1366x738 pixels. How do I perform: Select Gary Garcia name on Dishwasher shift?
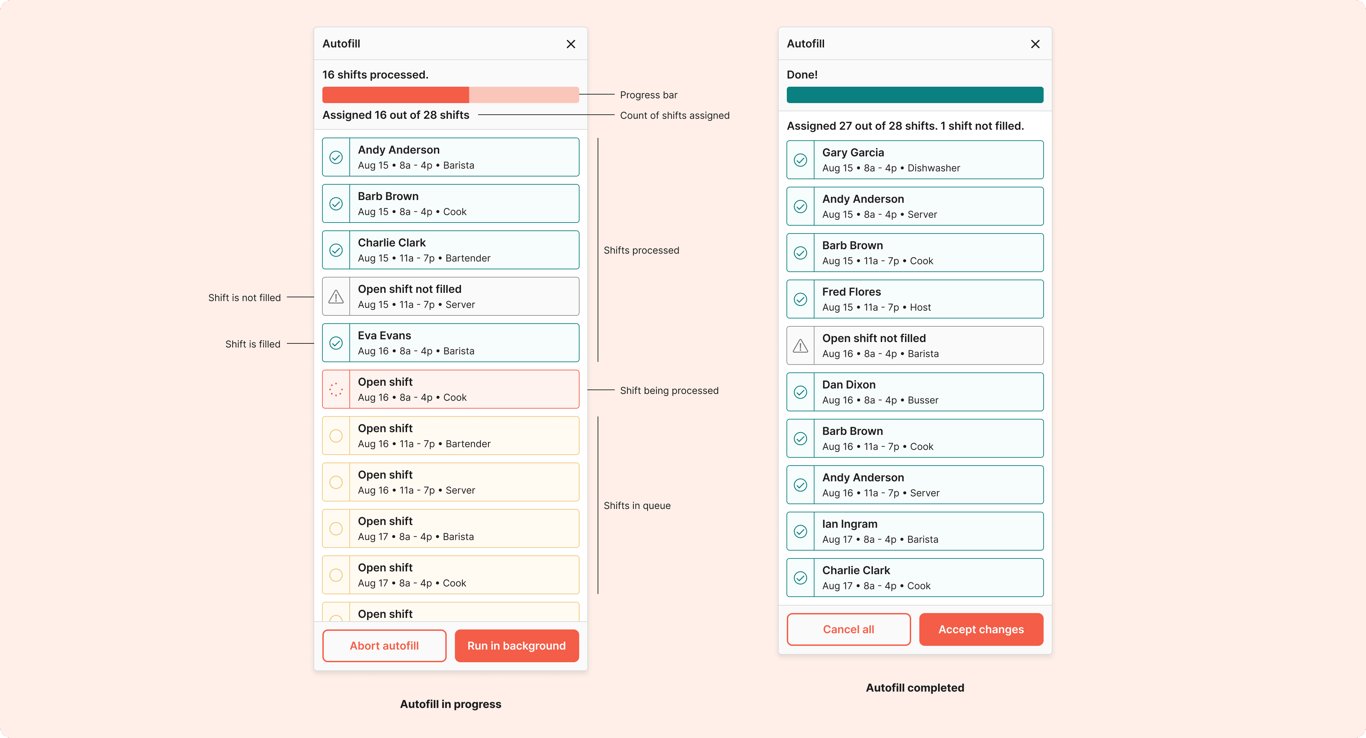(853, 153)
